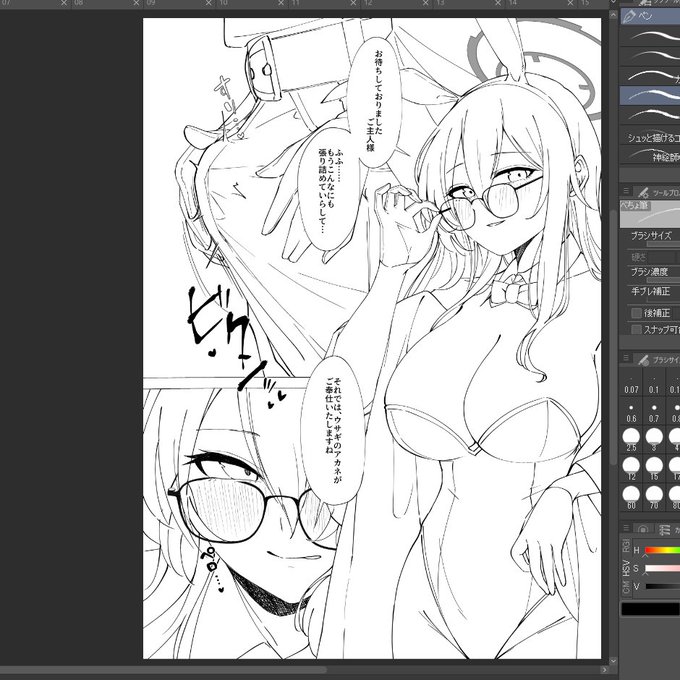Pick brush size 60
680x680 pixels.
click(631, 498)
